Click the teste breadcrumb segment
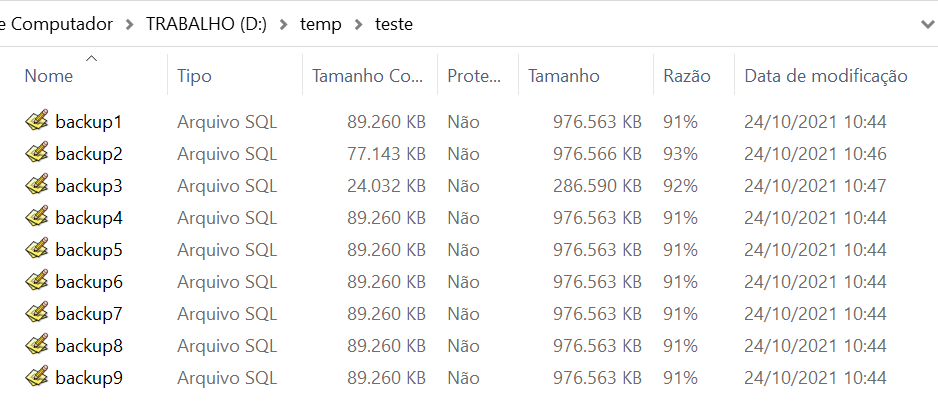This screenshot has width=938, height=411. coord(393,25)
